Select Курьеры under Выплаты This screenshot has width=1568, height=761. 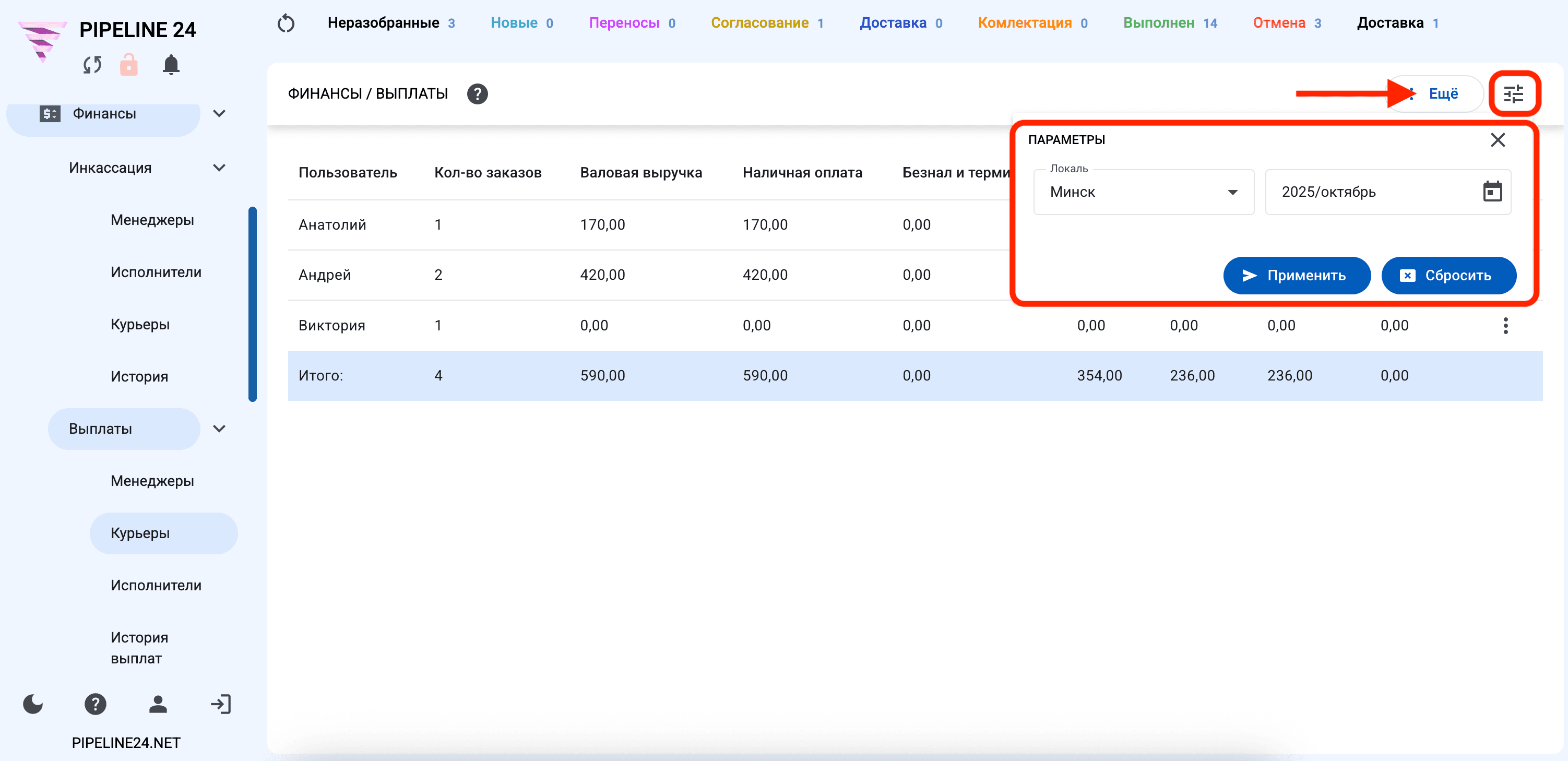point(163,533)
